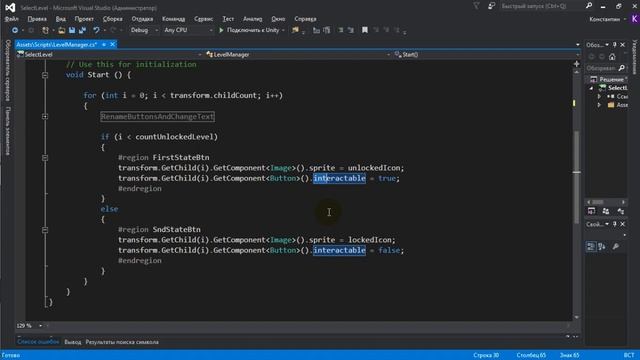
Task: Click search icon in Solution Explorer
Action: pos(622,68)
